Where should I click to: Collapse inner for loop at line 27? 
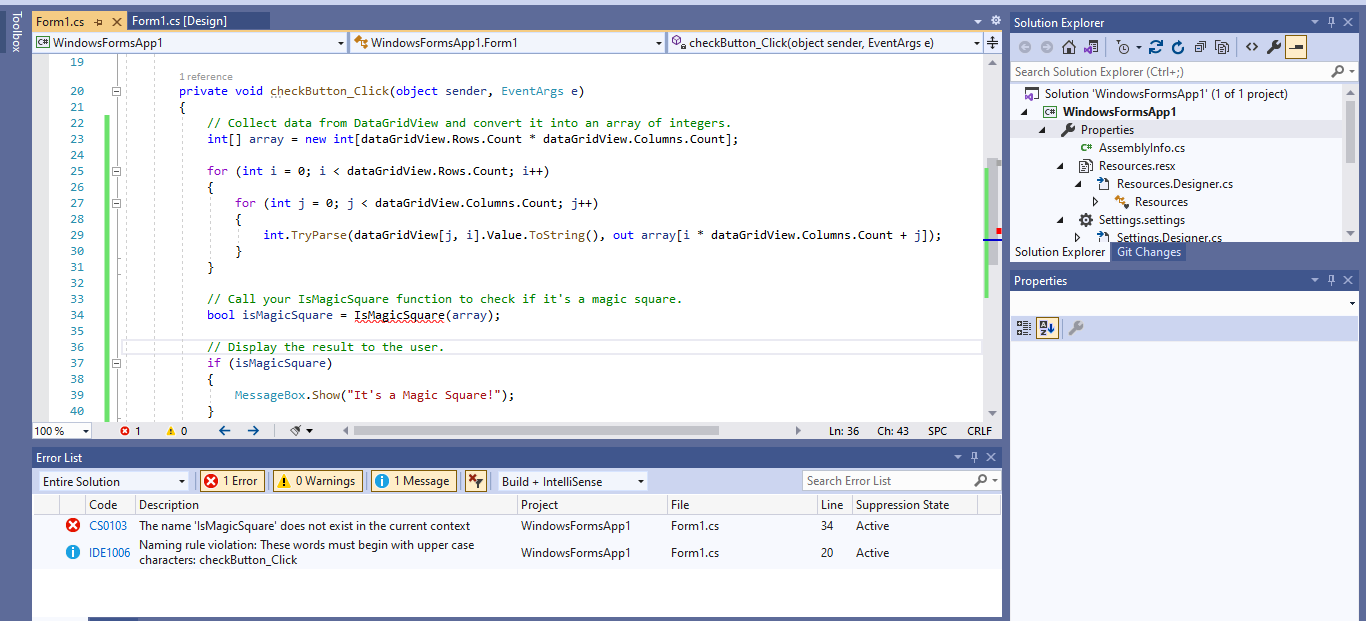pyautogui.click(x=116, y=203)
